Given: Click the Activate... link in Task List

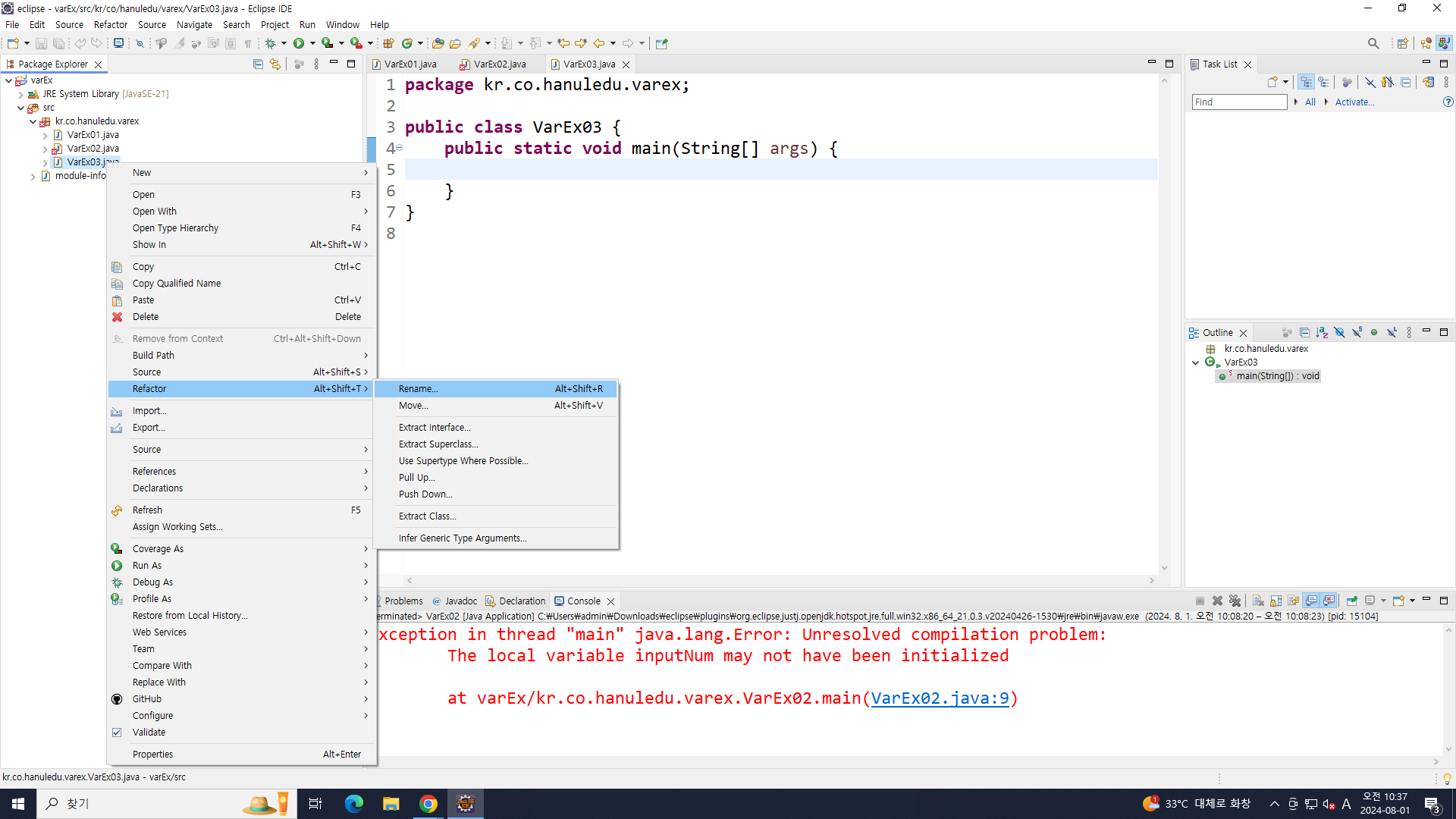Looking at the screenshot, I should (1354, 102).
